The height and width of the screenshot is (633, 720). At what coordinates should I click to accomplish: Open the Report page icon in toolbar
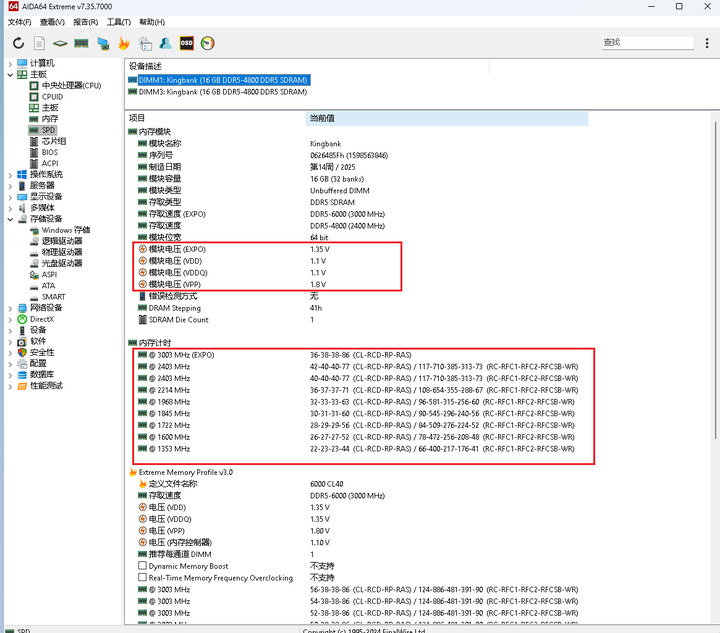39,43
